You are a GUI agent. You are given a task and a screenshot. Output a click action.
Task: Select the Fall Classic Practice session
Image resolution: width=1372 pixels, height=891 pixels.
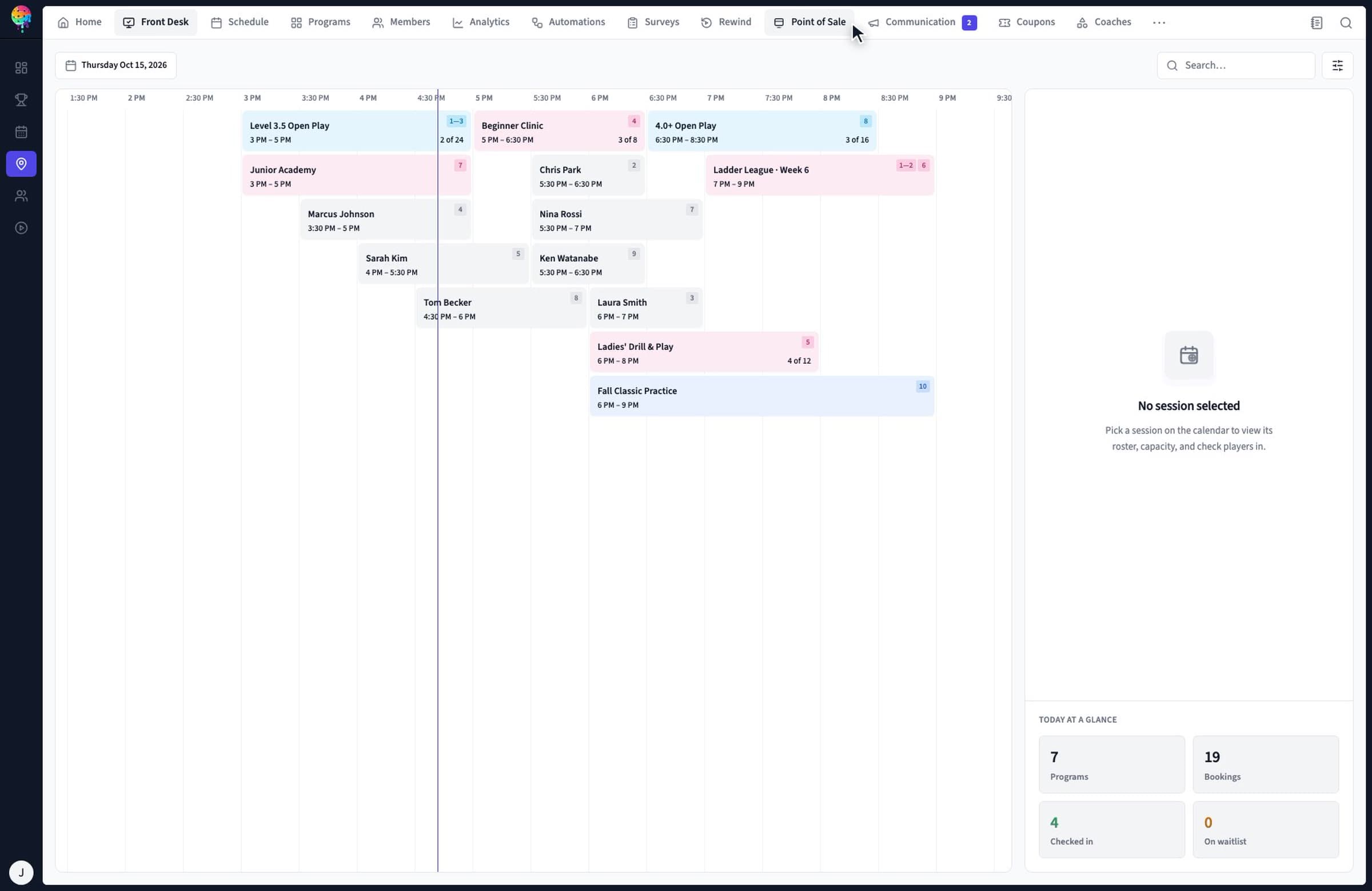(761, 397)
